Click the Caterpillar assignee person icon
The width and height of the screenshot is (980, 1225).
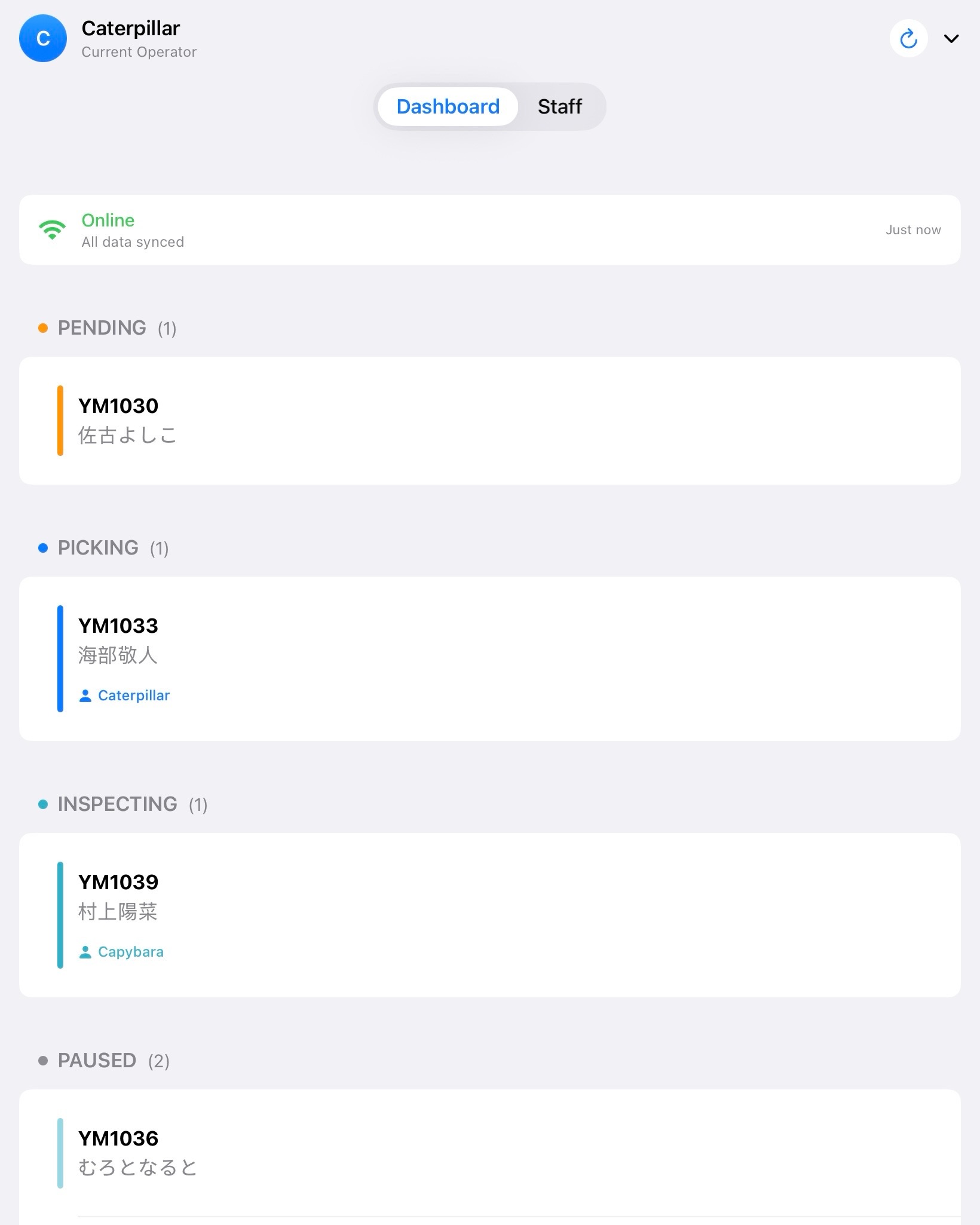pos(85,696)
